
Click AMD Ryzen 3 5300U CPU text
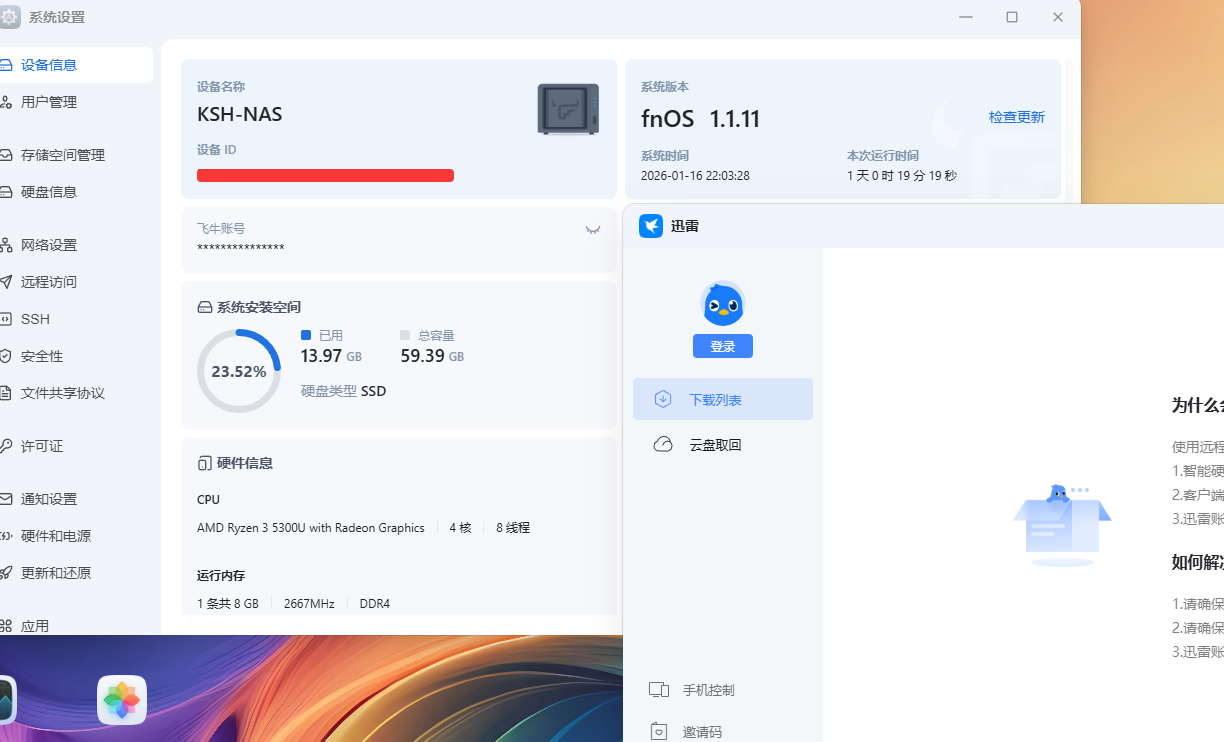coord(311,527)
